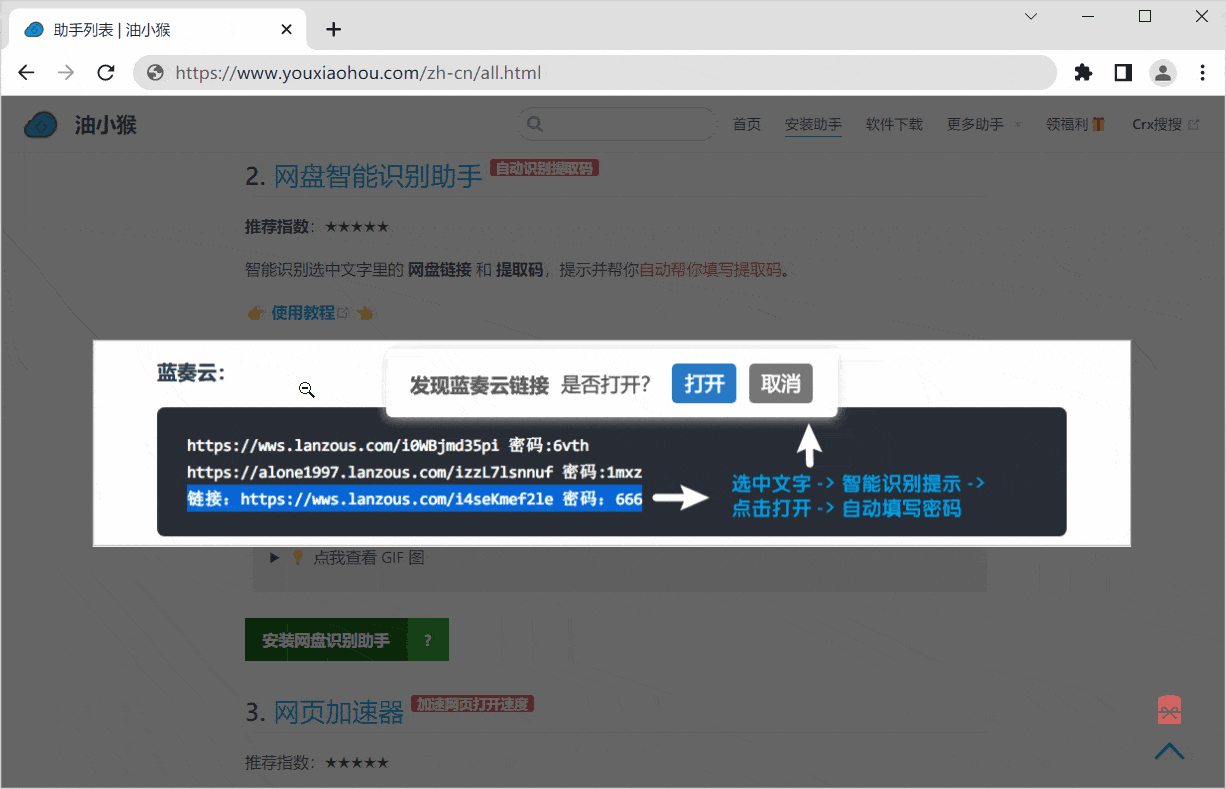Click the 推荐指数 rating under 网盘智能识别助手
This screenshot has width=1226, height=789.
[317, 226]
